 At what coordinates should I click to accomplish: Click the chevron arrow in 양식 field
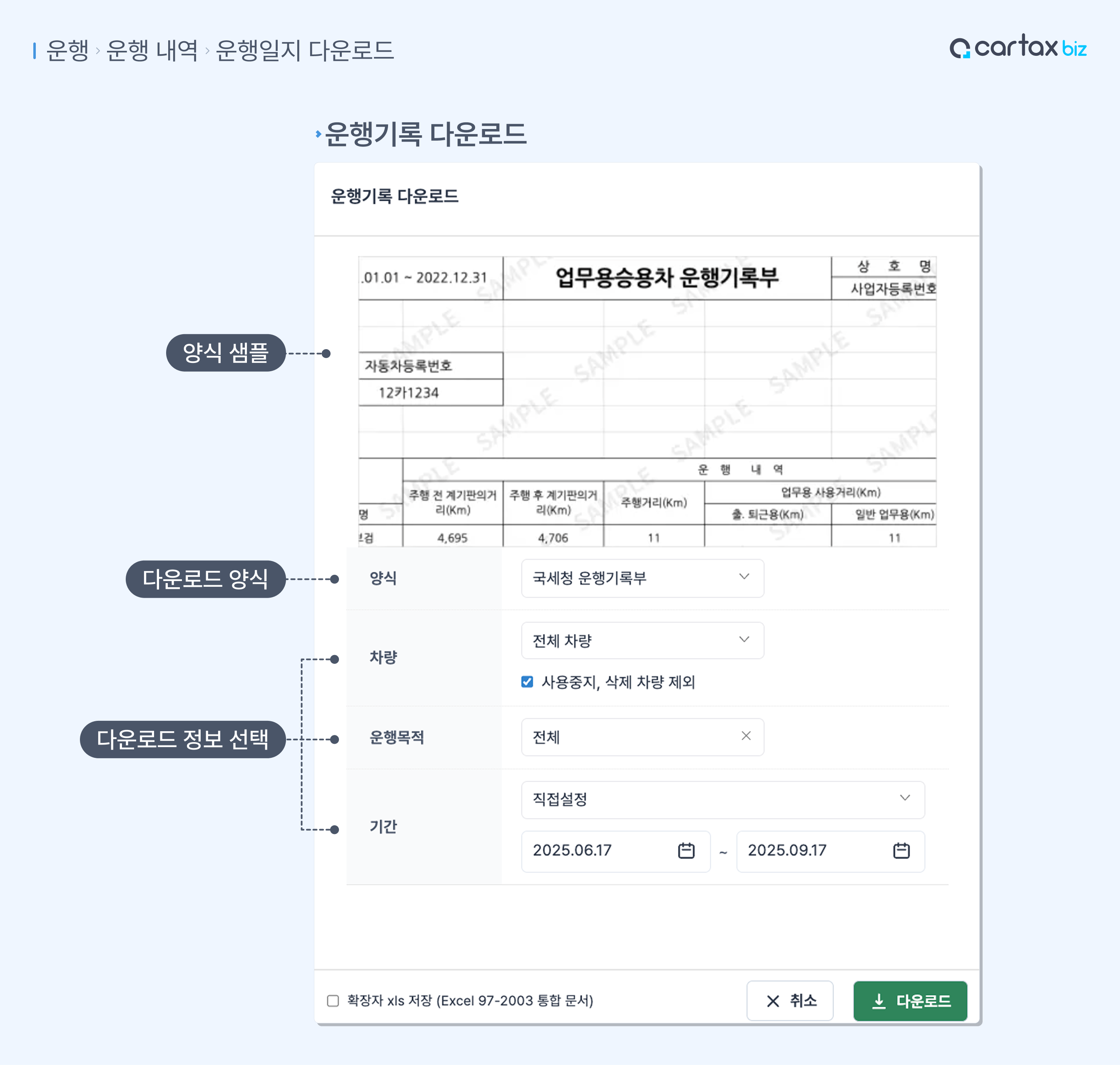click(x=744, y=577)
